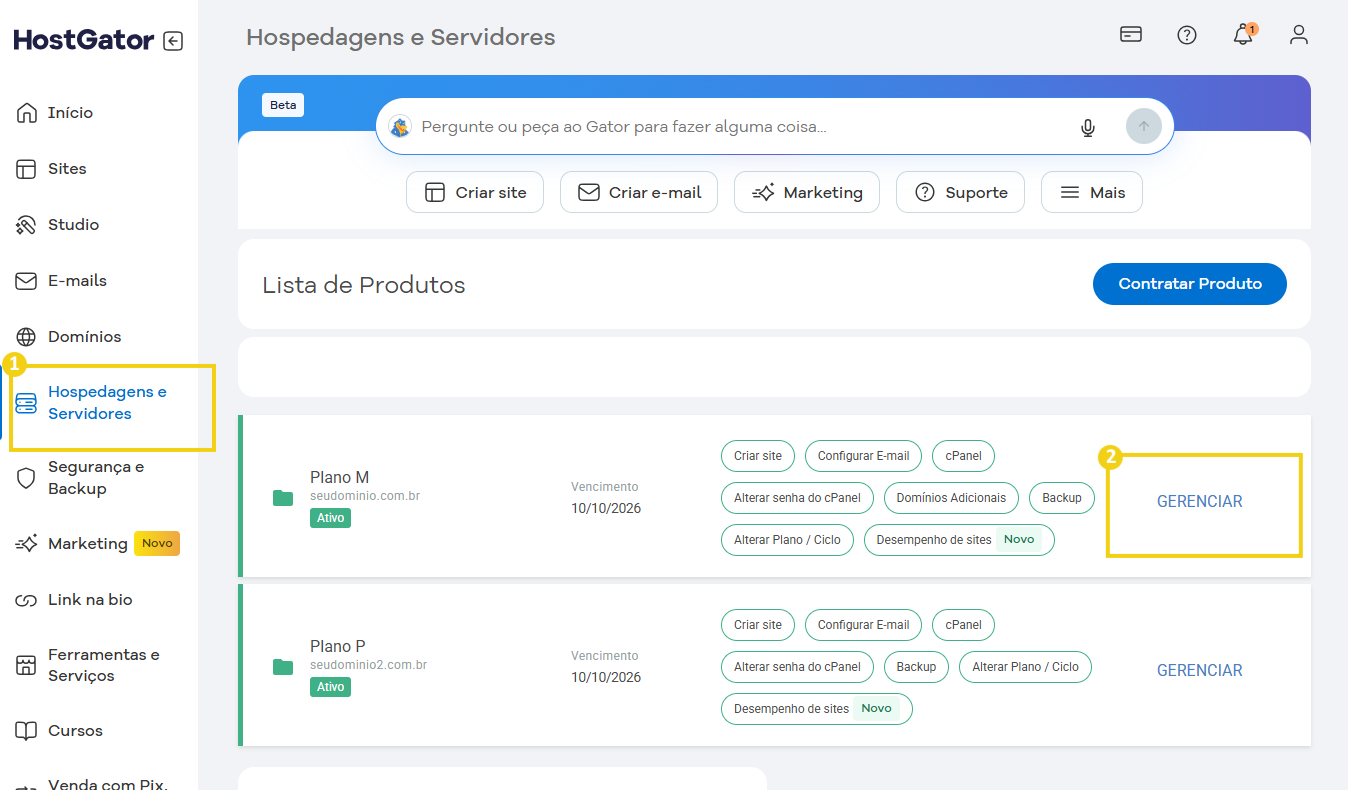
Task: Type in the Gator assistant search field
Action: coord(730,127)
